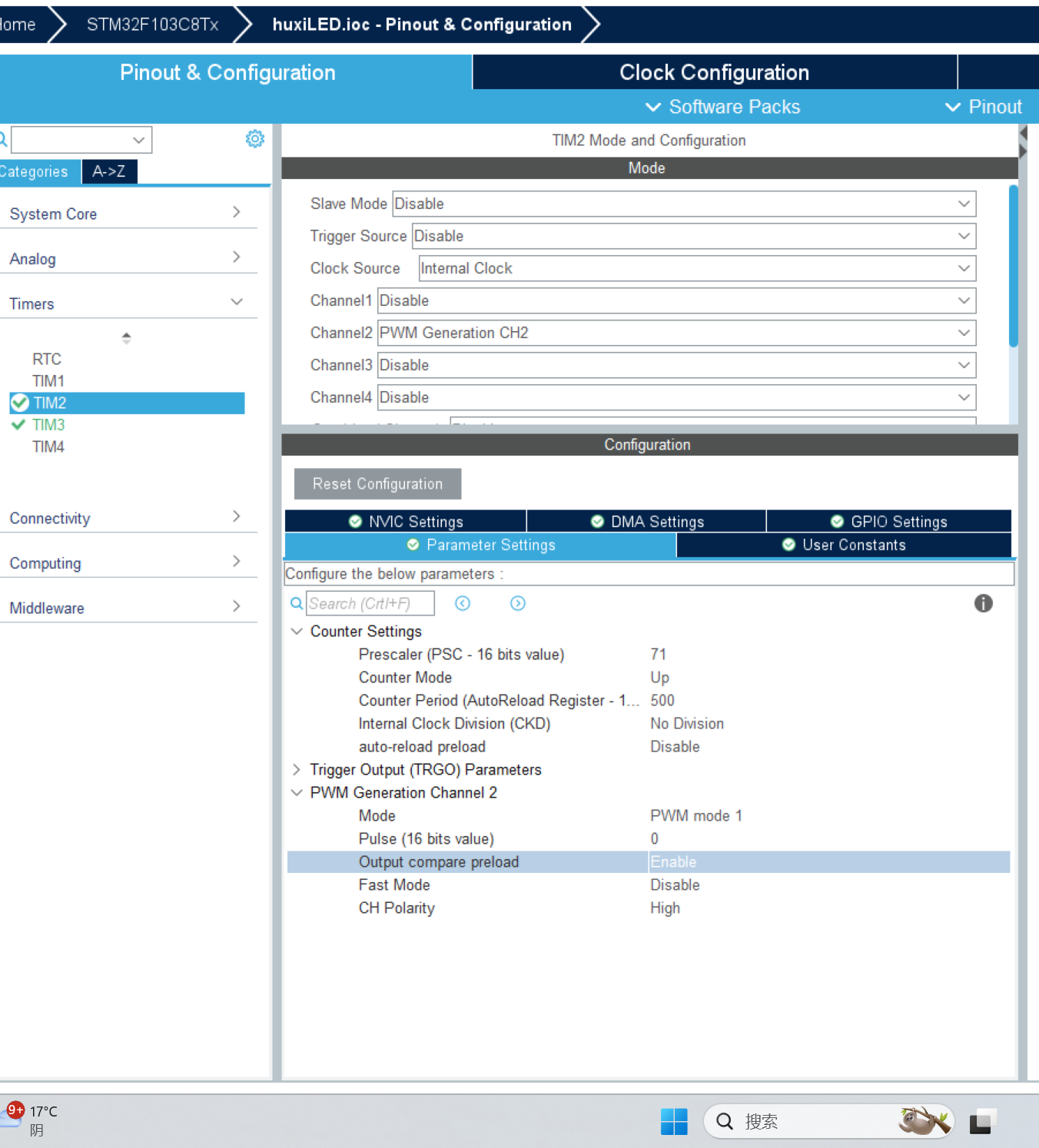Click the search magnifier icon in parameter settings
The width and height of the screenshot is (1039, 1148).
click(x=296, y=604)
